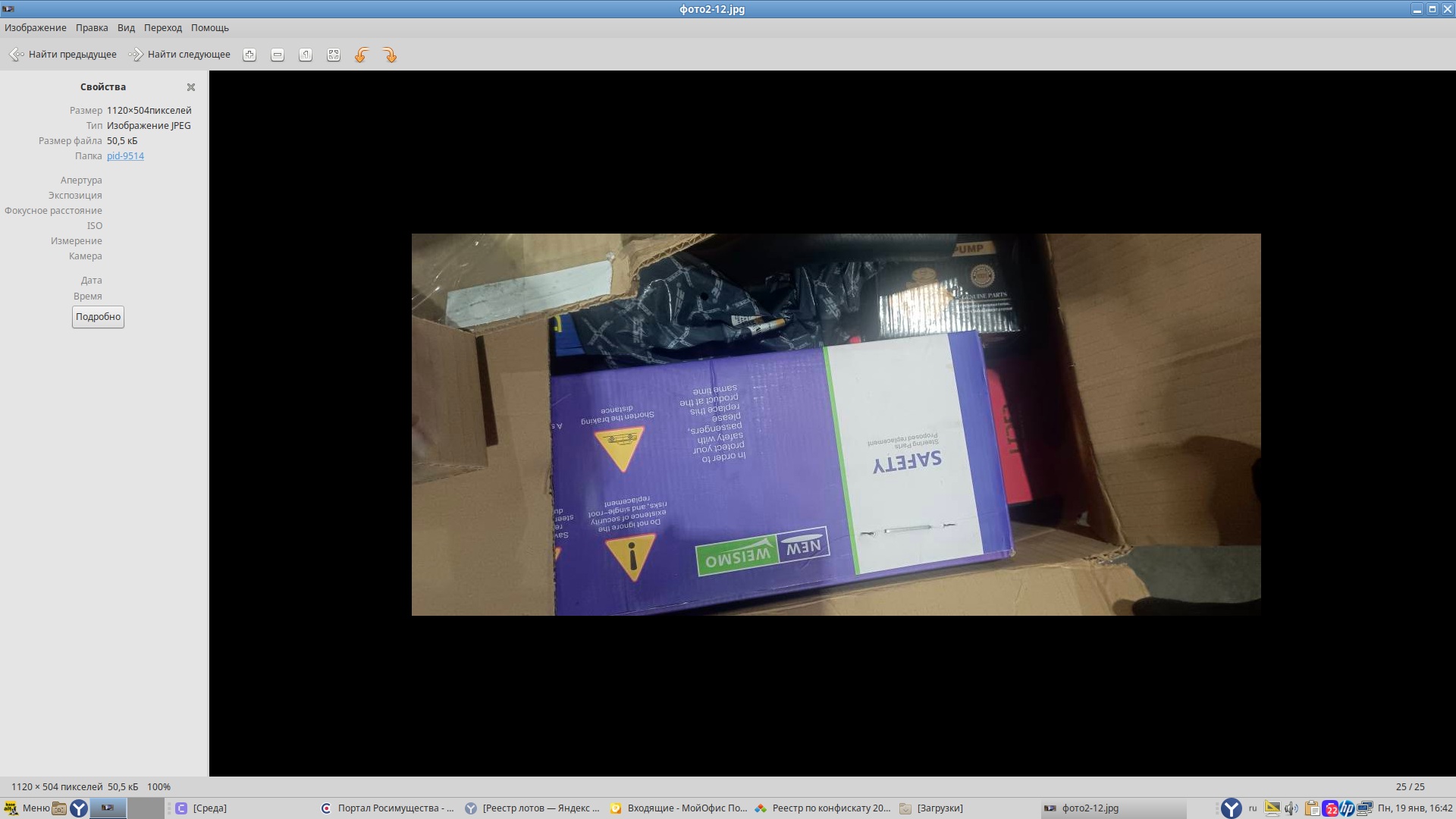Go to previous image with Найти предыдущее
Screen dimensions: 1456x819
63,55
